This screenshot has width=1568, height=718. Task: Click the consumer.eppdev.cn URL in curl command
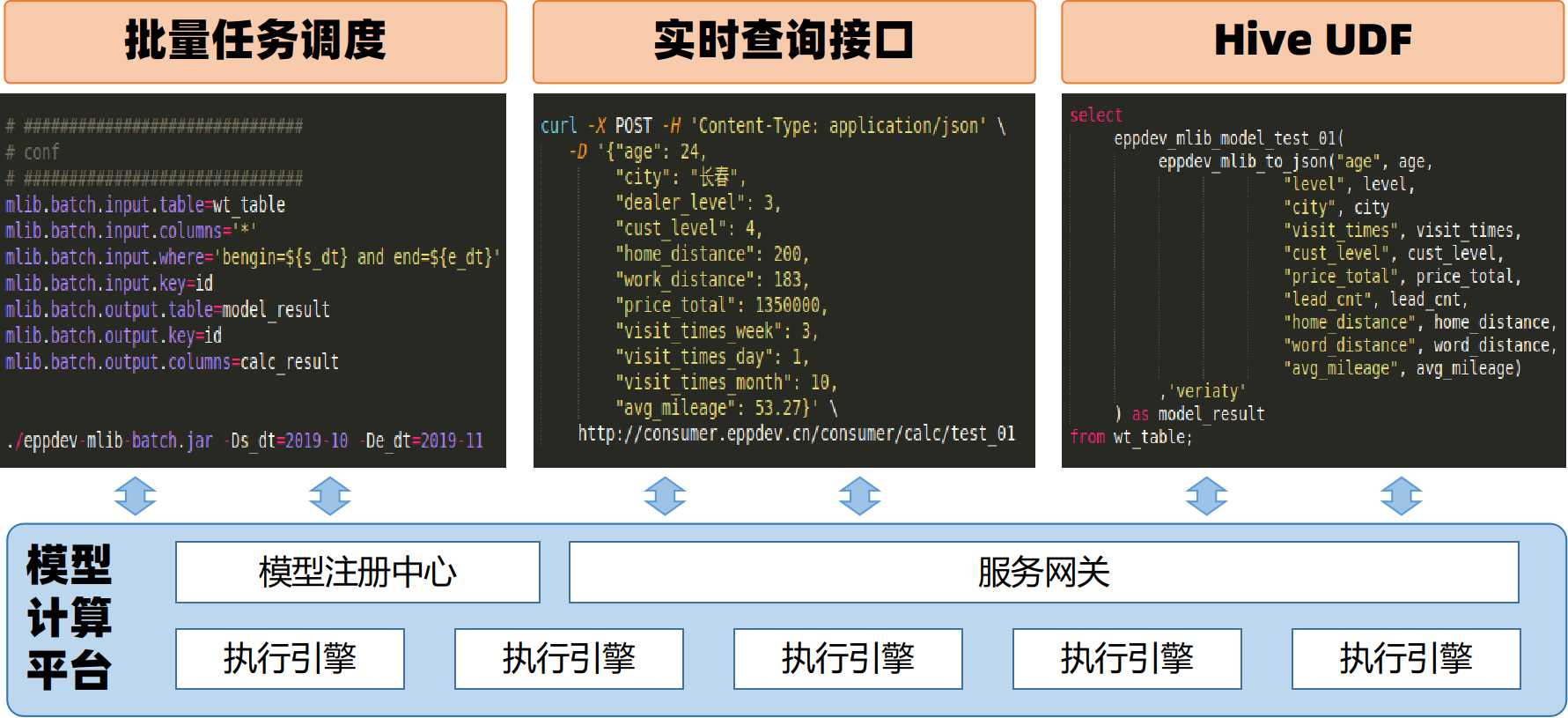click(x=796, y=433)
